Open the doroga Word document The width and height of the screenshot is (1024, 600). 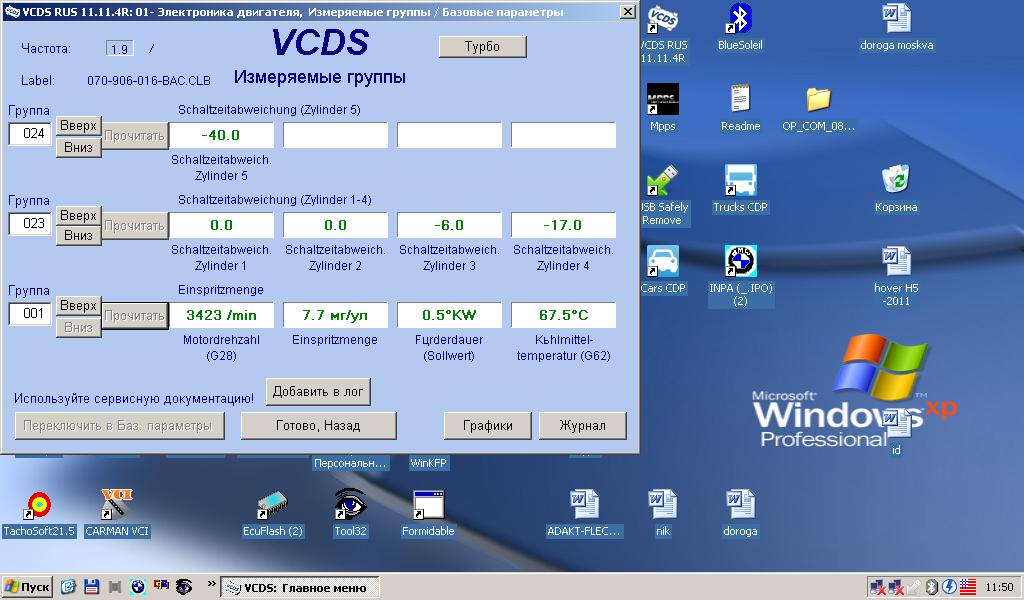coord(740,513)
